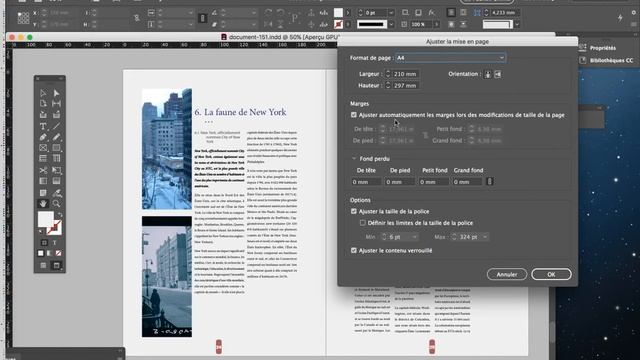Select the Content Placer tool

coord(56,115)
